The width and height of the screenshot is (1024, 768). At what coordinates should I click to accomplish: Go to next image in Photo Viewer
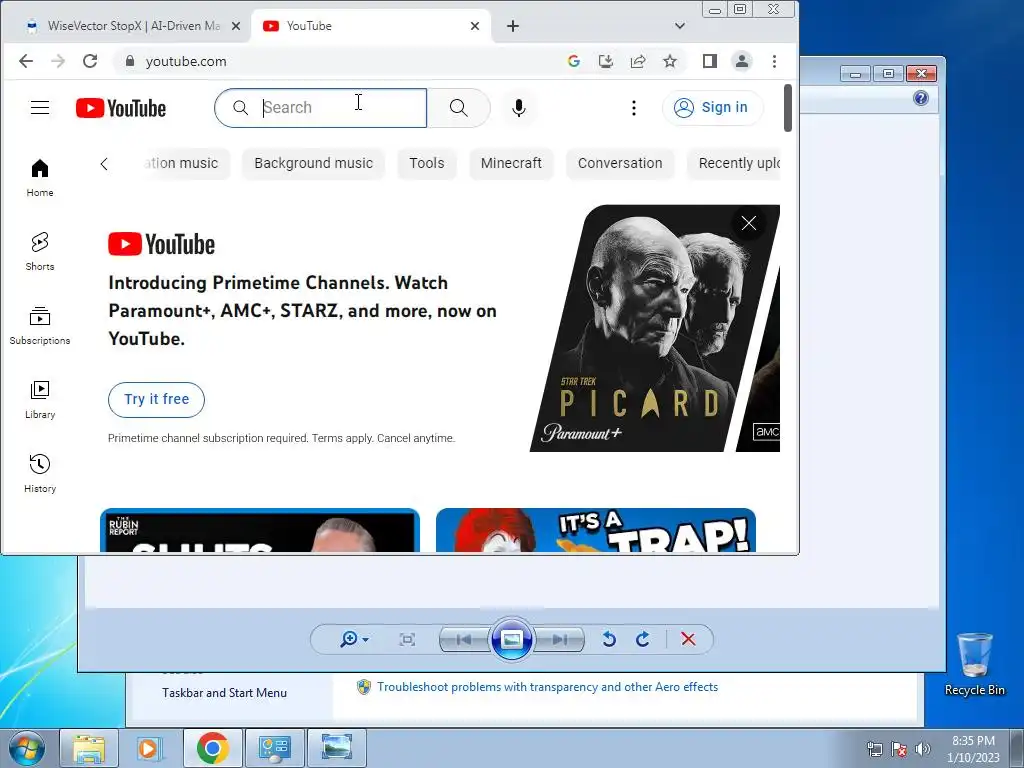coord(559,639)
